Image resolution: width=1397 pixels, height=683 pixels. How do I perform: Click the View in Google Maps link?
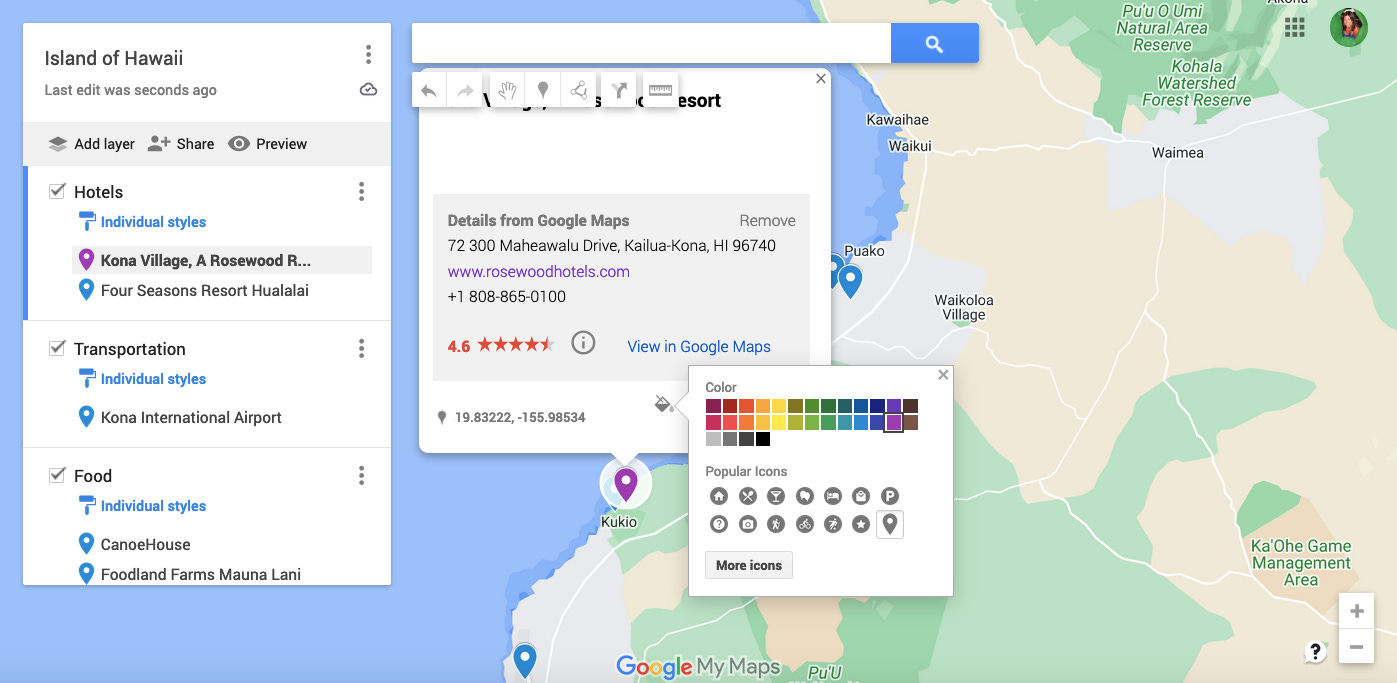(698, 346)
